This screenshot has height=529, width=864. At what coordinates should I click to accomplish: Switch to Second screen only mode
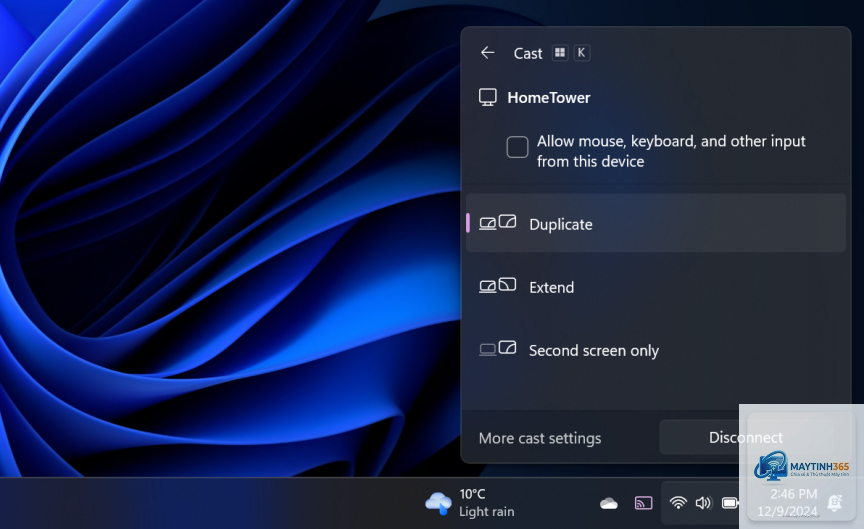pyautogui.click(x=656, y=350)
